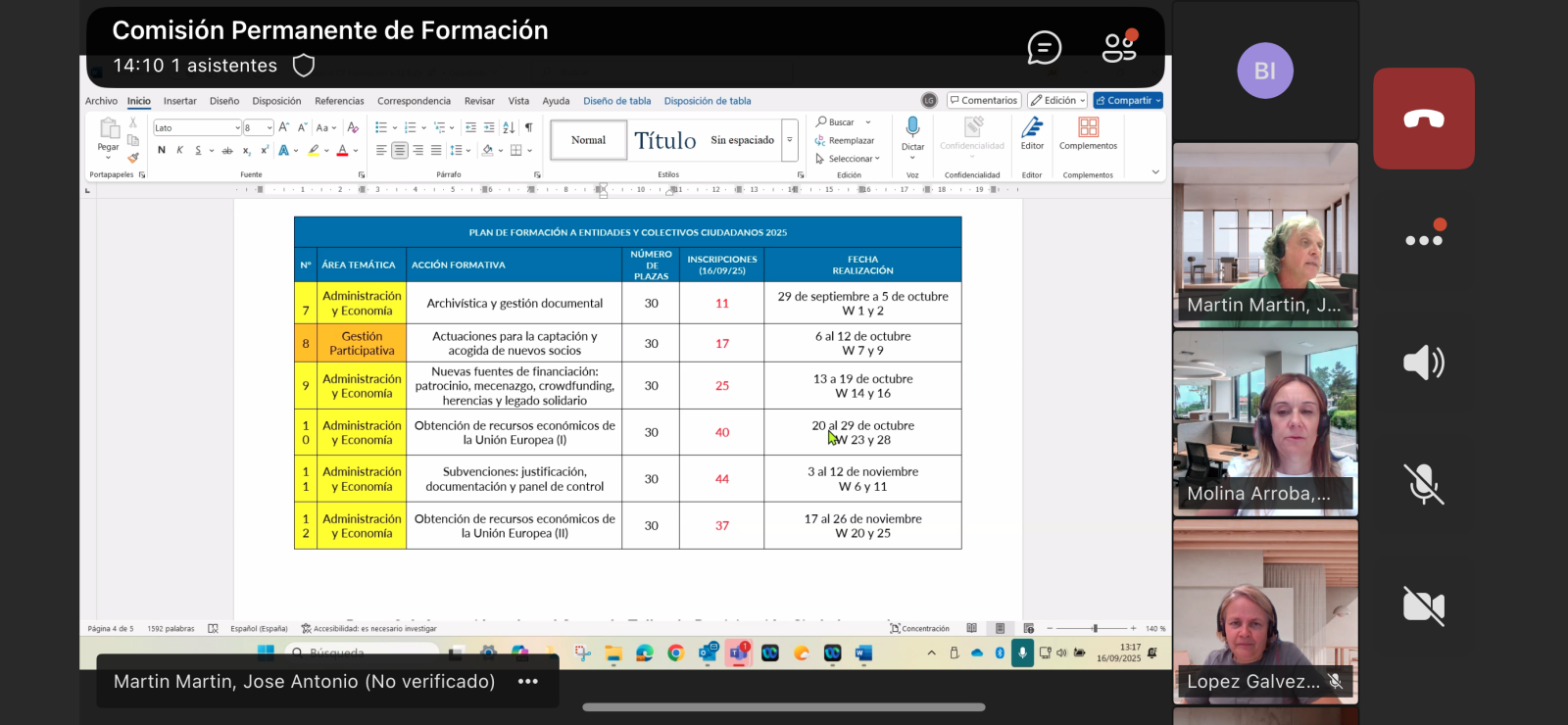Select Molina Arroba's video thumbnail
Viewport: 1568px width, 725px height.
click(x=1265, y=422)
